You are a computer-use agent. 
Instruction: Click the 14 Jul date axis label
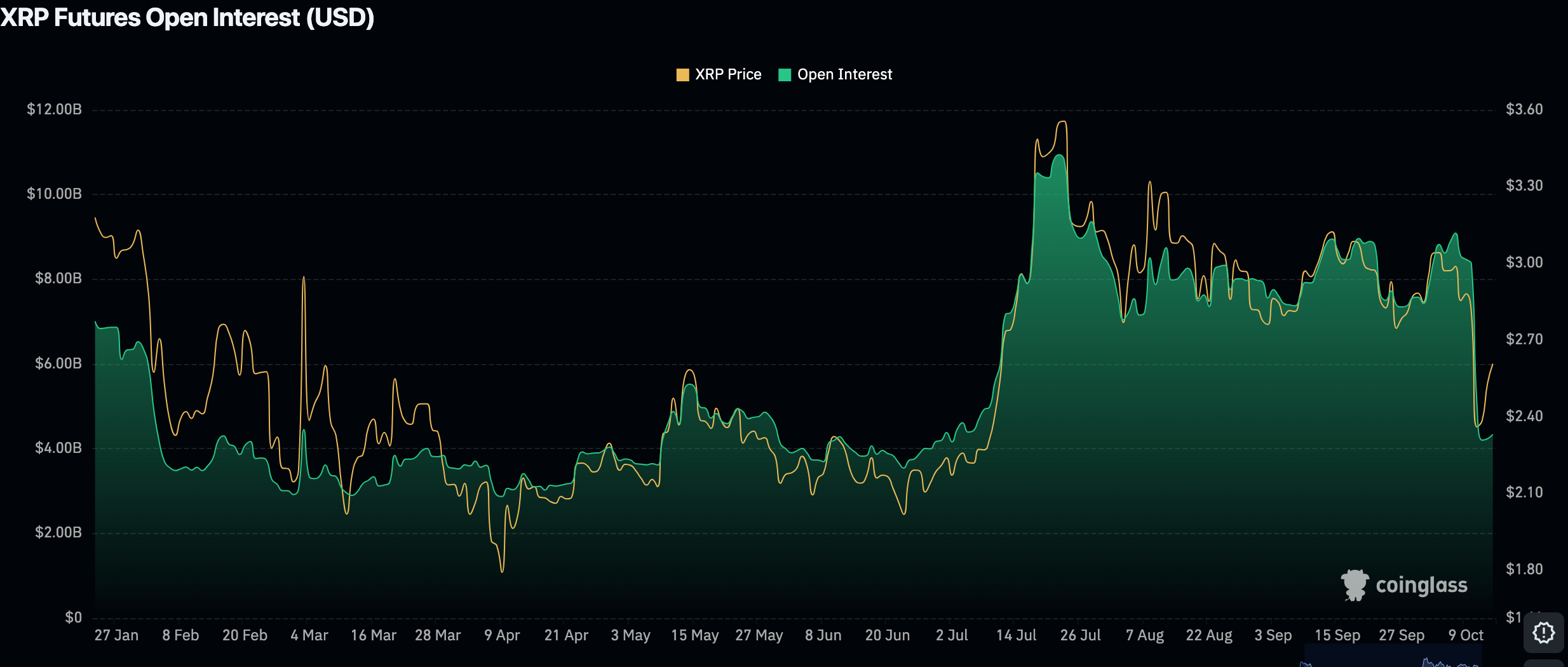point(1016,635)
